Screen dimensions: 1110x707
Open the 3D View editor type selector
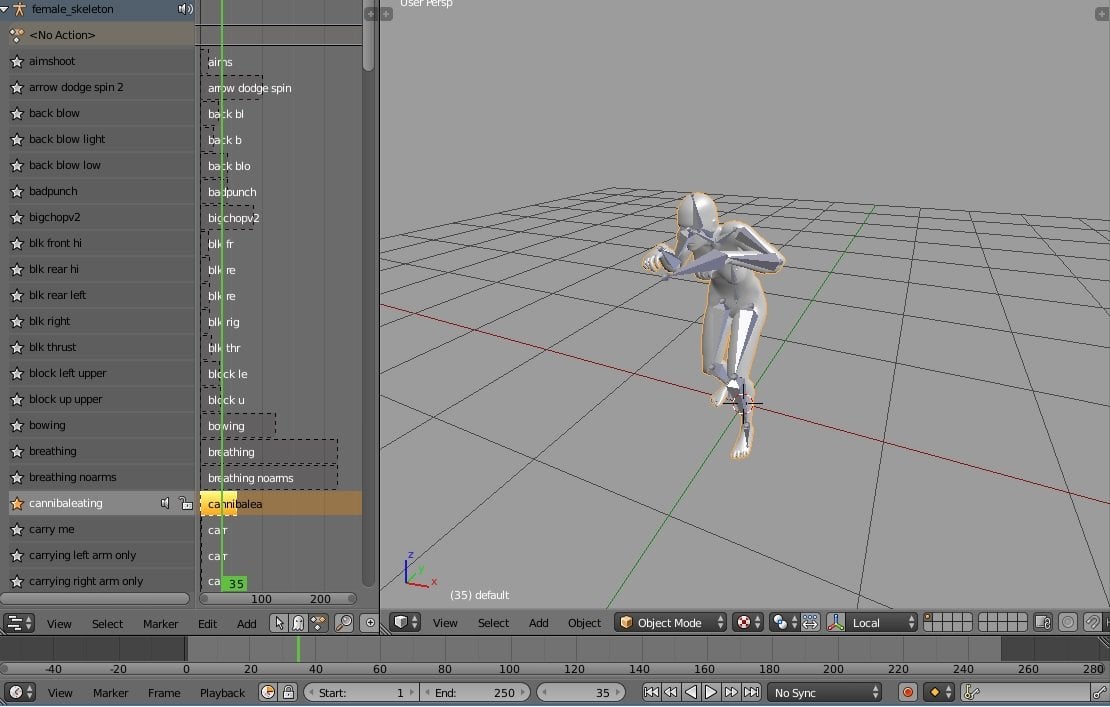click(405, 623)
